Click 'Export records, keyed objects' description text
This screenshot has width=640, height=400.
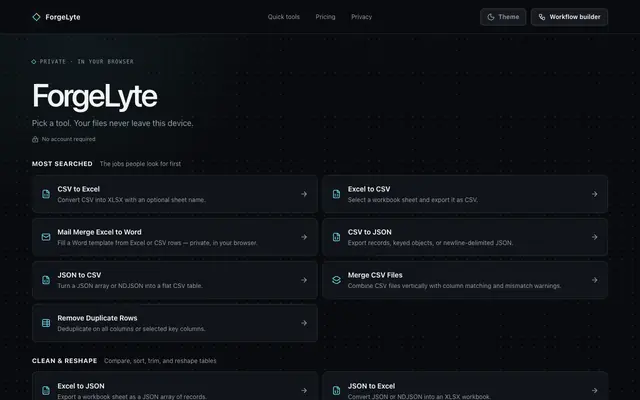click(x=430, y=243)
